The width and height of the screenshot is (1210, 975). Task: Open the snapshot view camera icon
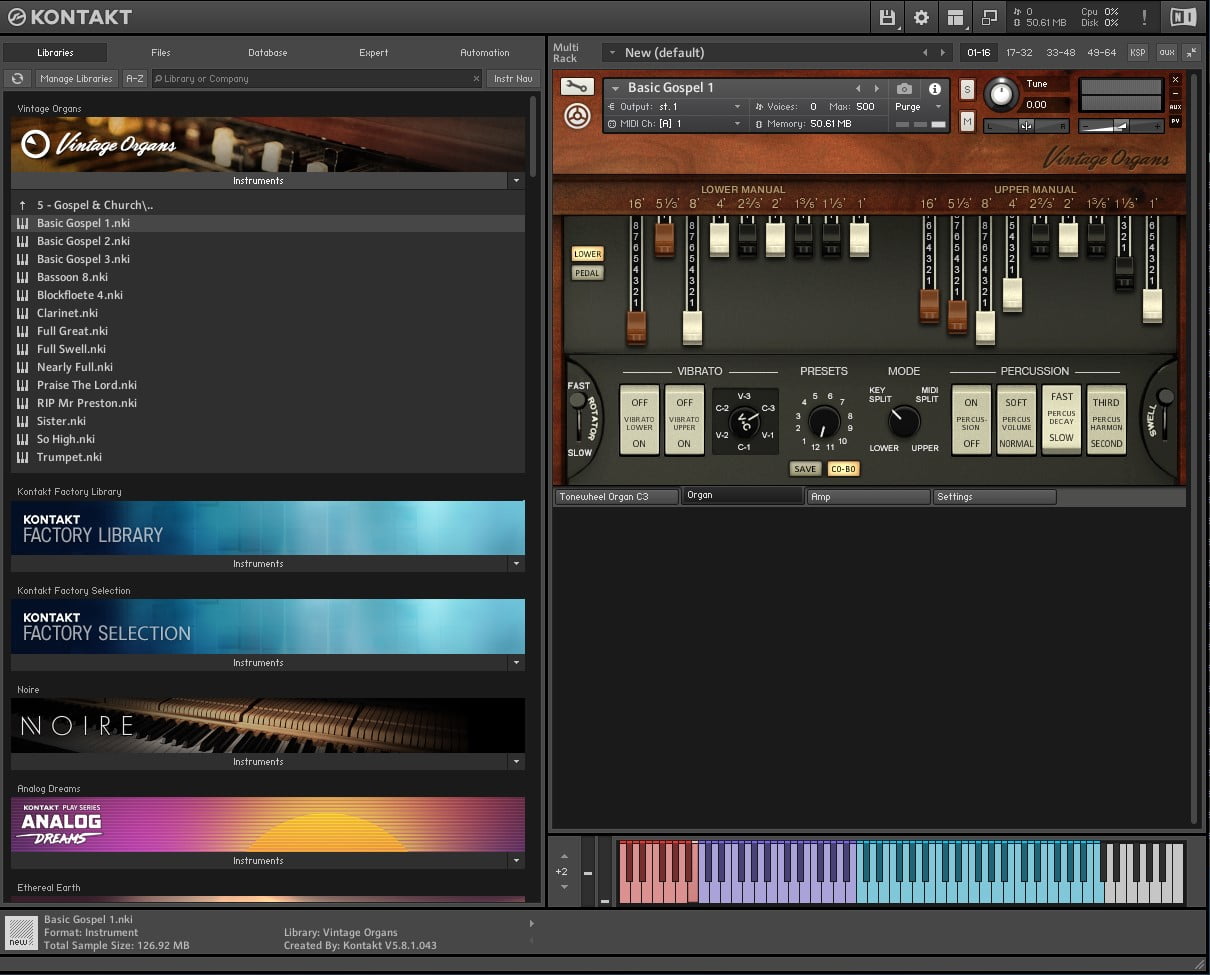click(x=904, y=88)
